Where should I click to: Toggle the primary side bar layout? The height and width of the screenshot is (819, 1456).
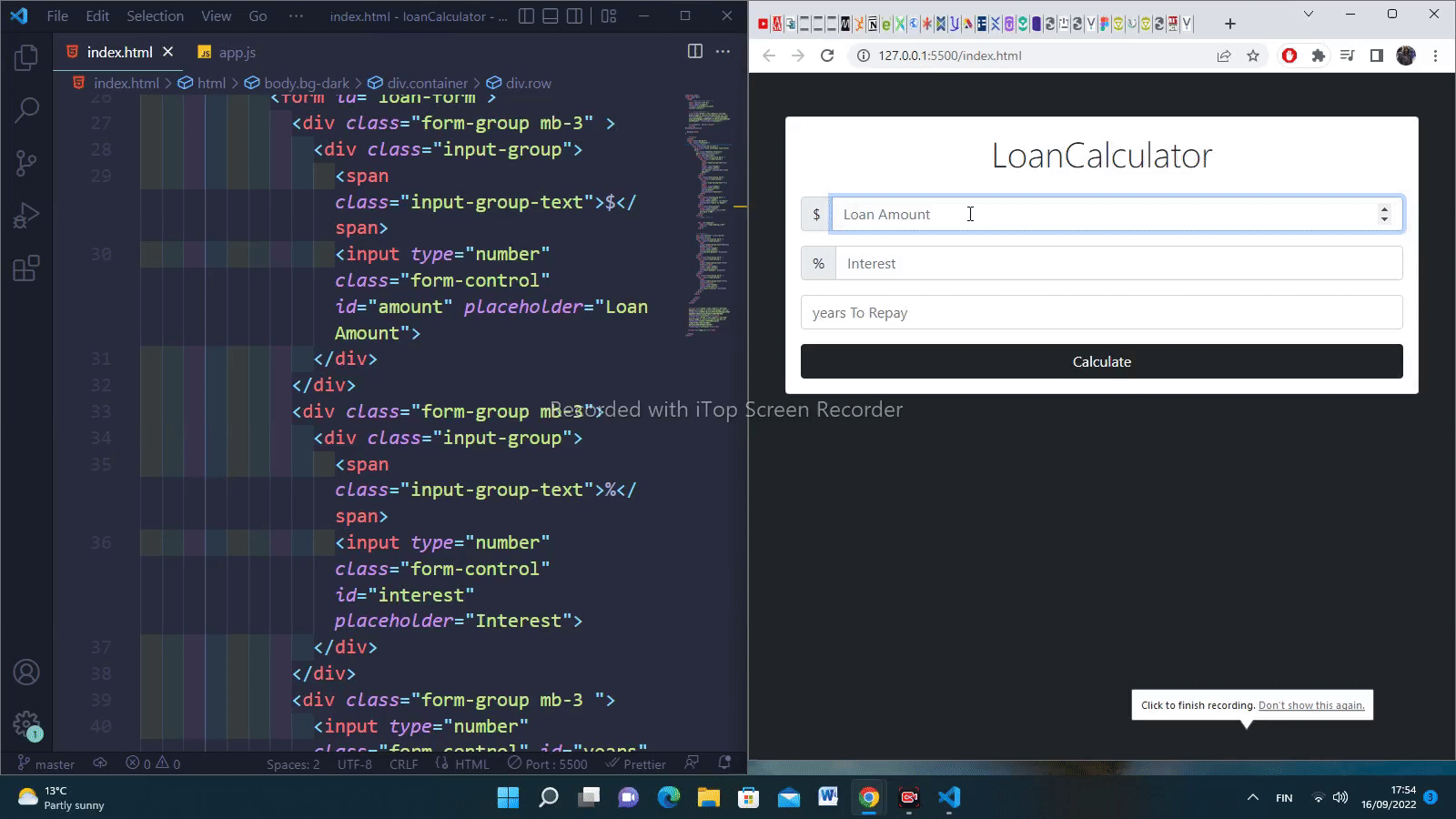click(x=526, y=16)
